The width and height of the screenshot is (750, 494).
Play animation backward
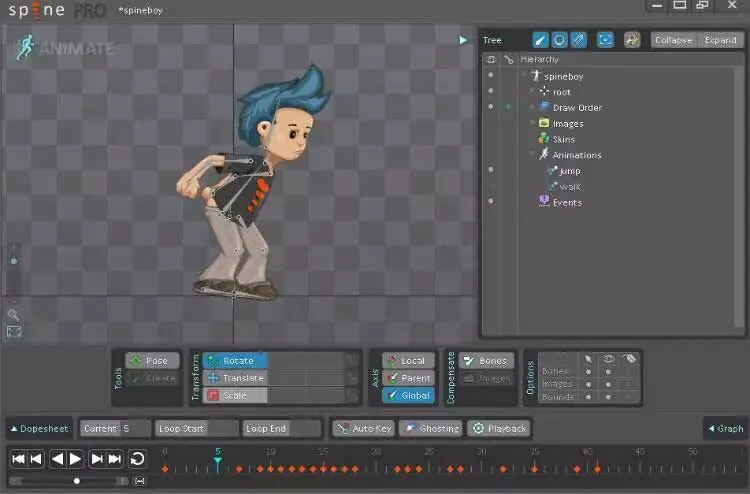57,459
